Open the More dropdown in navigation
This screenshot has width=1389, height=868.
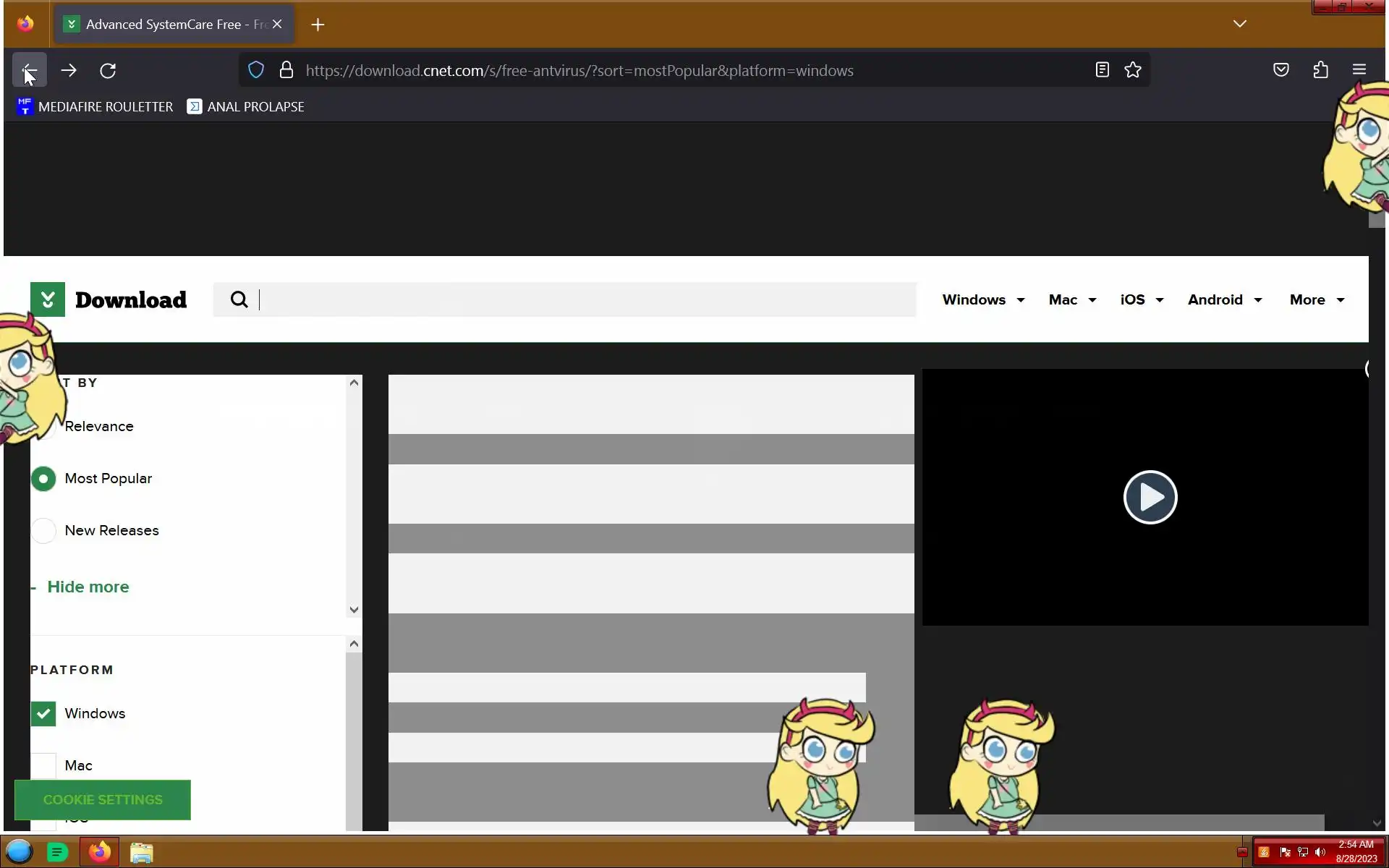point(1317,300)
